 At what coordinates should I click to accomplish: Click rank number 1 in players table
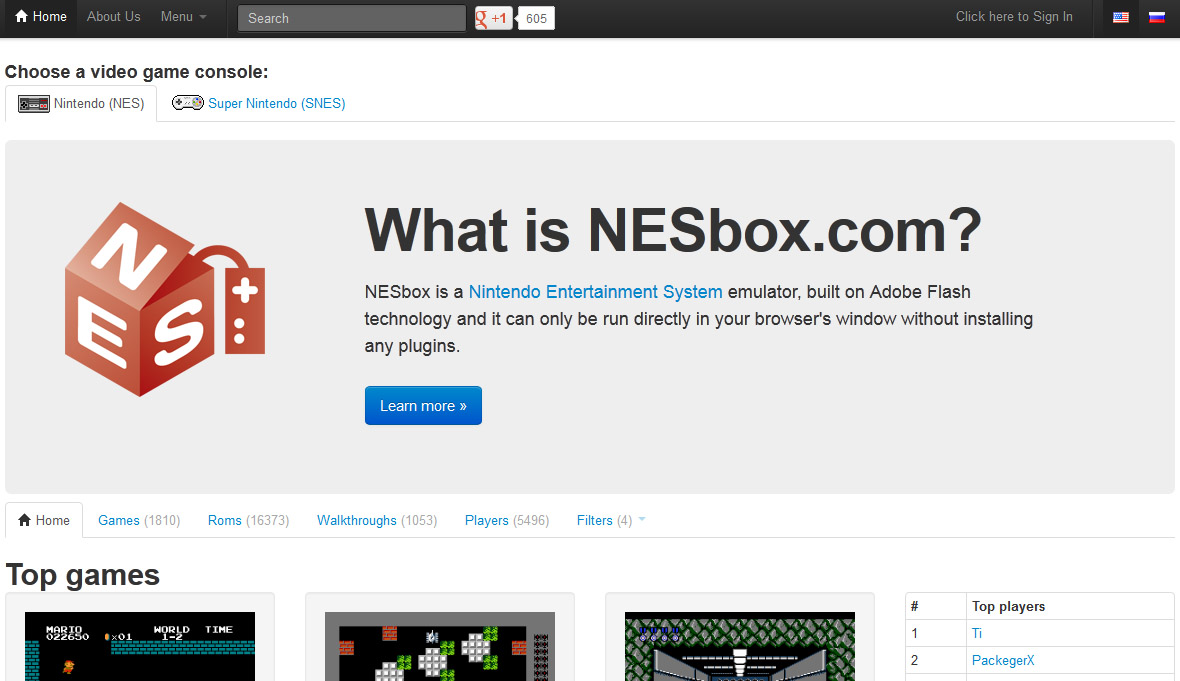[914, 634]
